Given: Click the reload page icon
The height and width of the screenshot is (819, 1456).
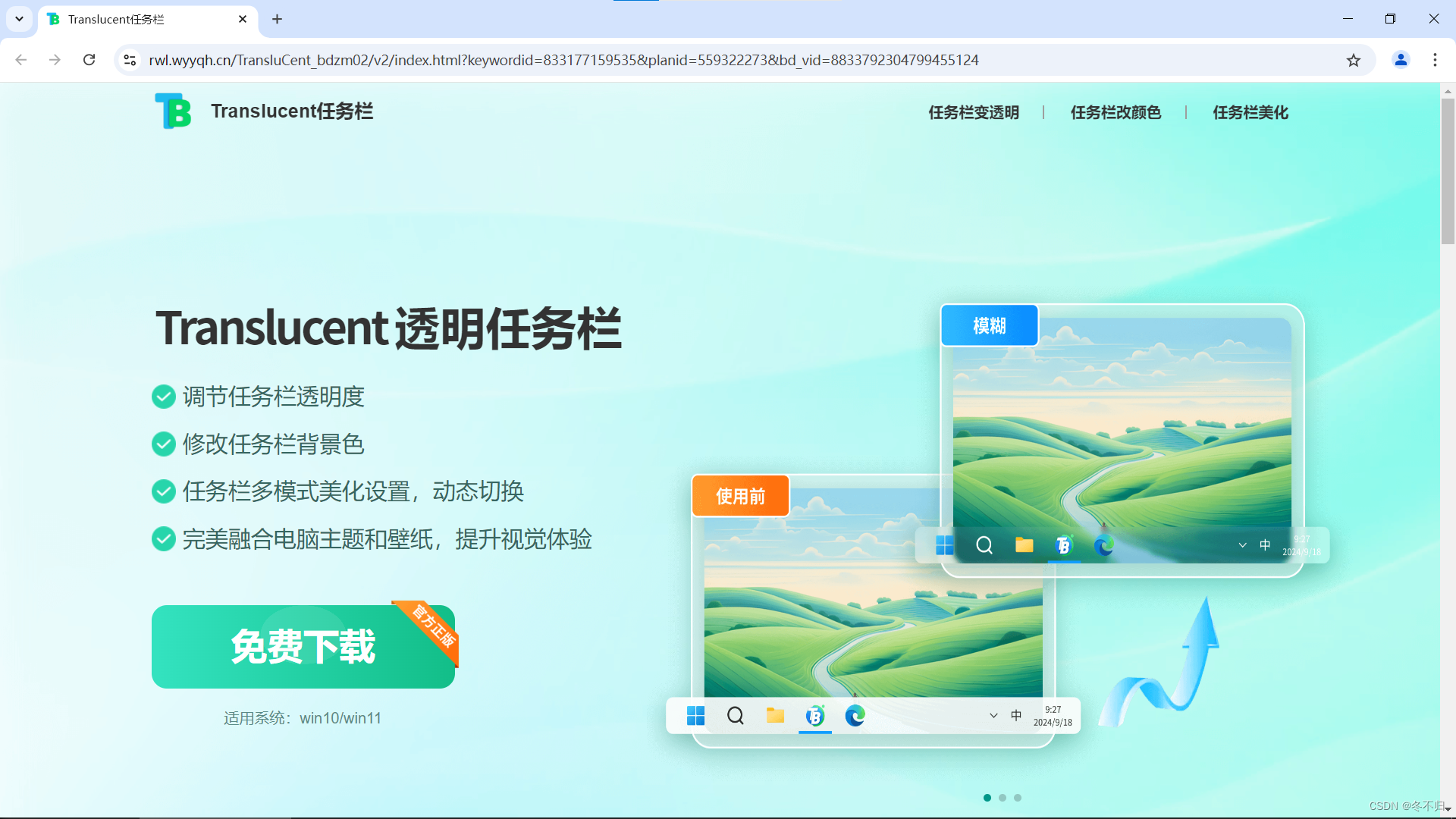Looking at the screenshot, I should (x=89, y=60).
